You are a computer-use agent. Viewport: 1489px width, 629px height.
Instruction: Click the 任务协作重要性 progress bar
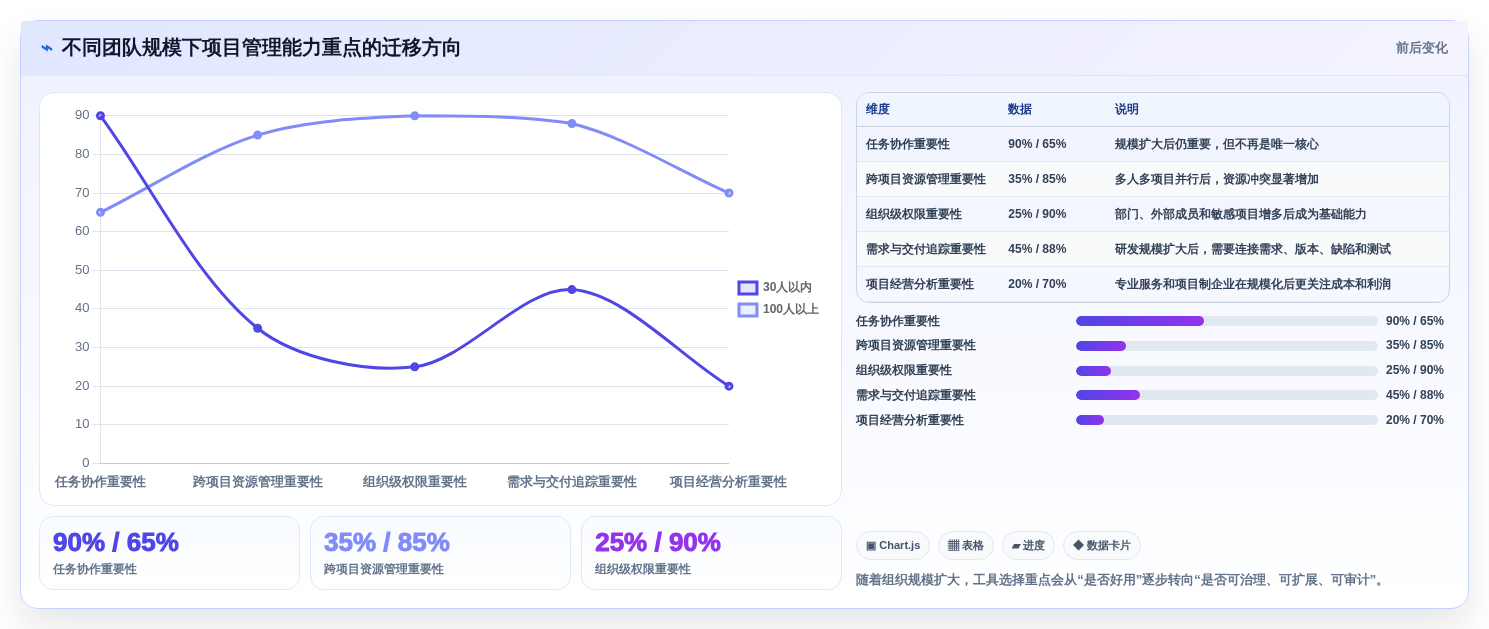pyautogui.click(x=1227, y=321)
